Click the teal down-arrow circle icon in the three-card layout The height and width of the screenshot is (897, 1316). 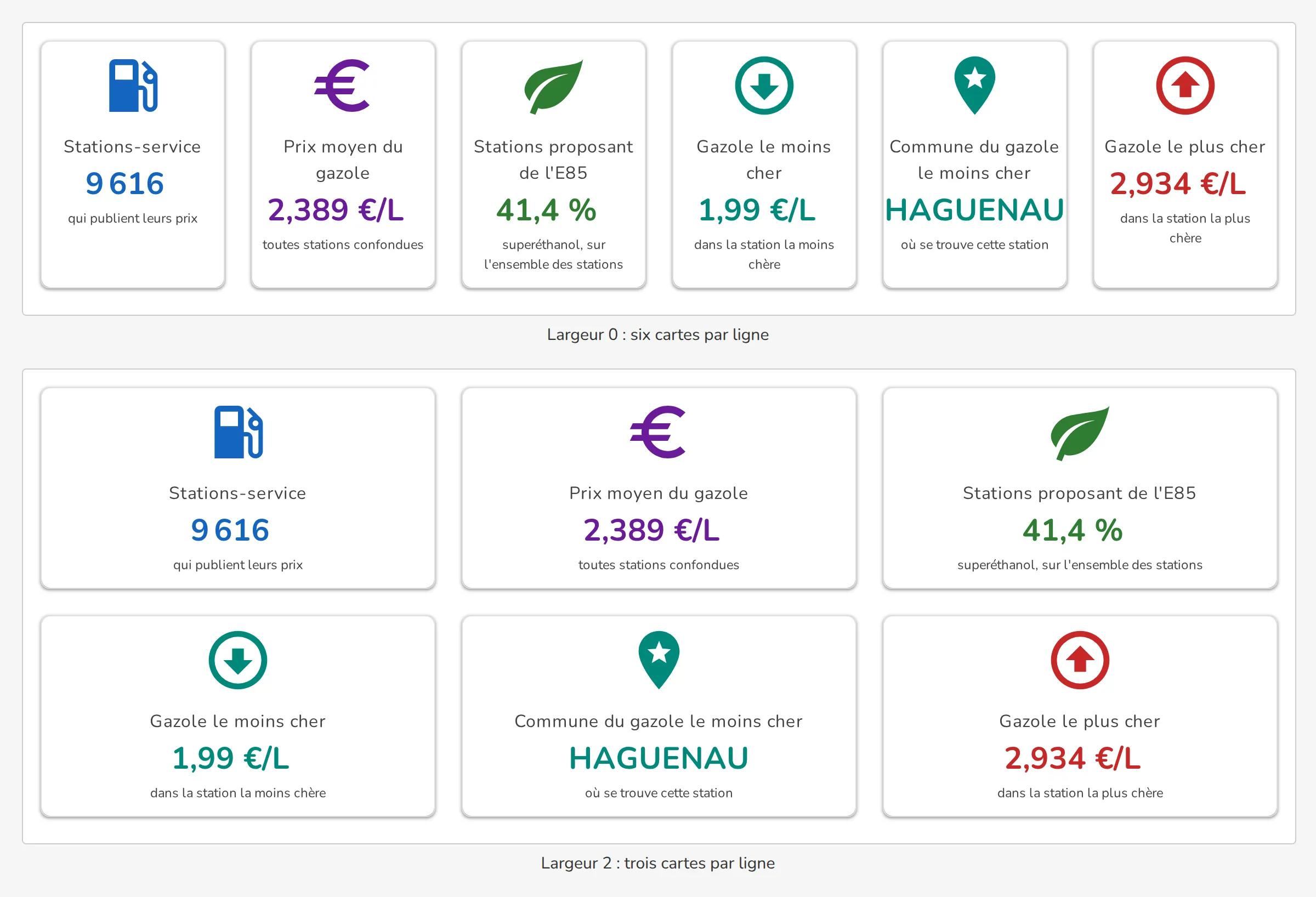(238, 660)
